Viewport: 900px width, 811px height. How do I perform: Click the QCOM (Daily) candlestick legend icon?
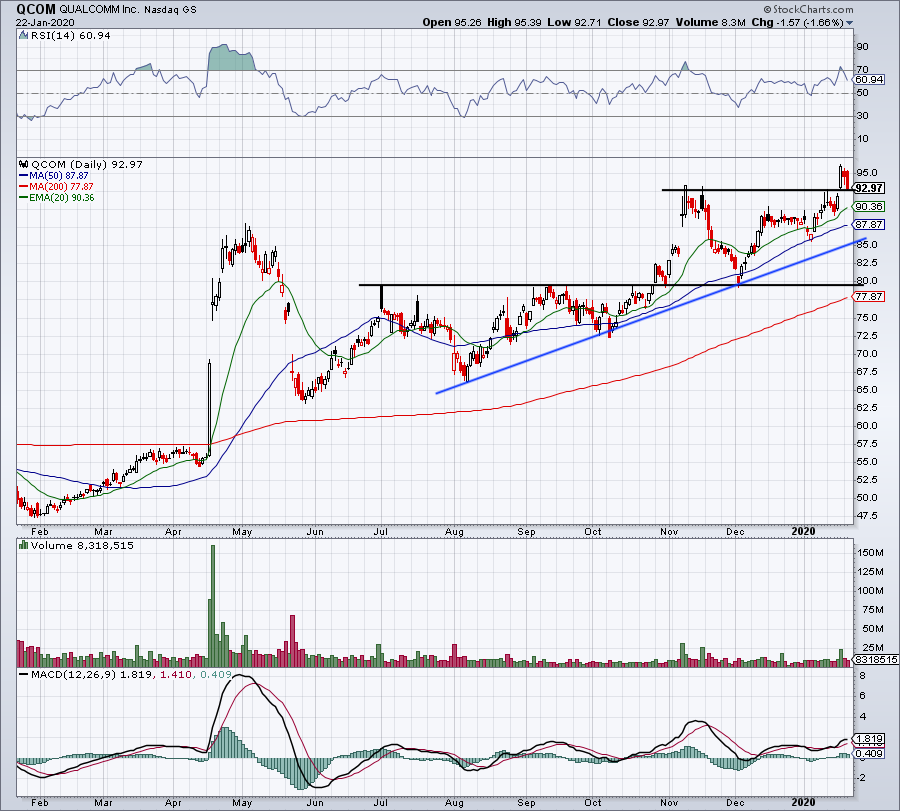[x=24, y=164]
